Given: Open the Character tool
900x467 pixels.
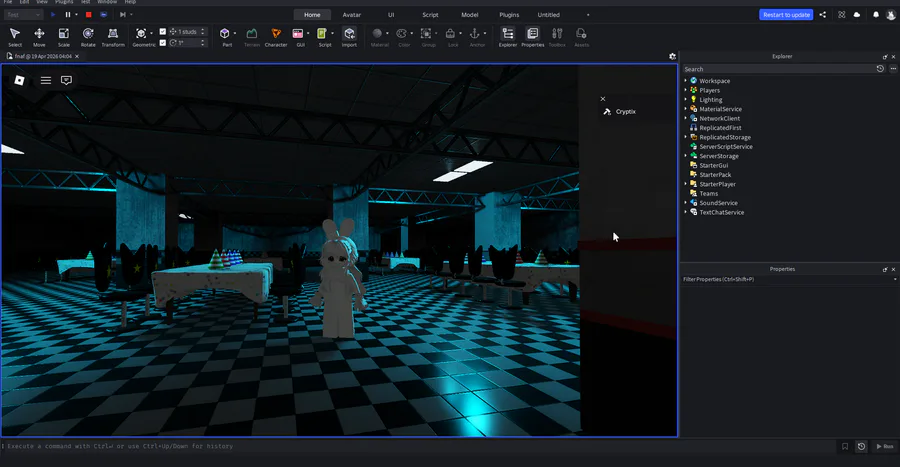Looking at the screenshot, I should pyautogui.click(x=276, y=37).
